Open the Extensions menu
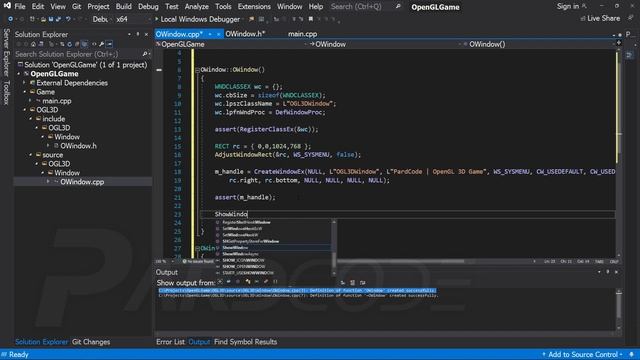This screenshot has width=640, height=360. click(254, 7)
